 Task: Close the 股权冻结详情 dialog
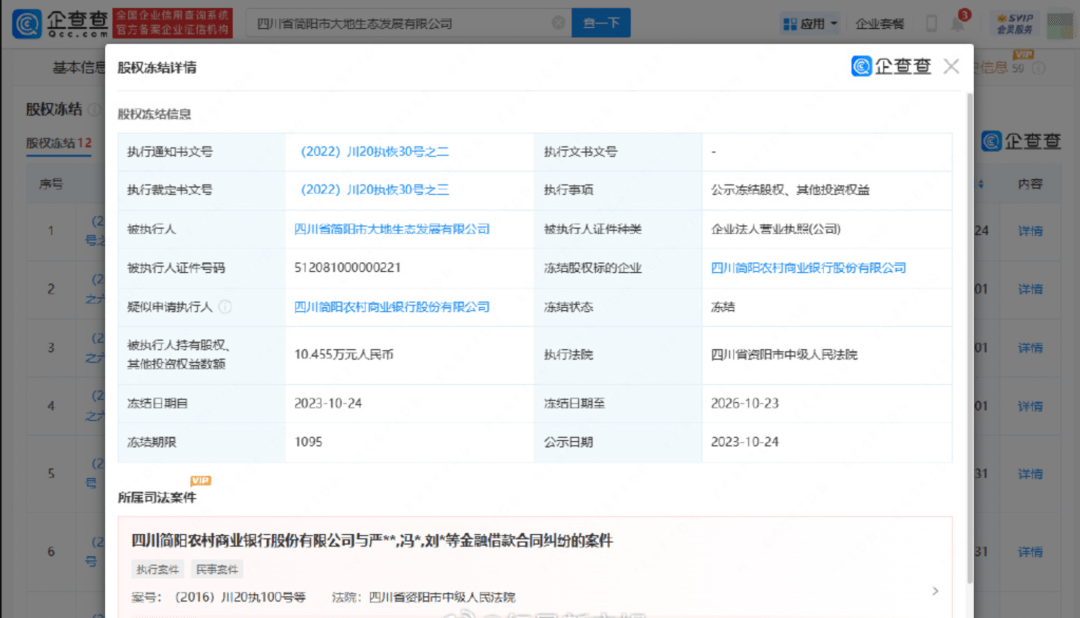(951, 67)
